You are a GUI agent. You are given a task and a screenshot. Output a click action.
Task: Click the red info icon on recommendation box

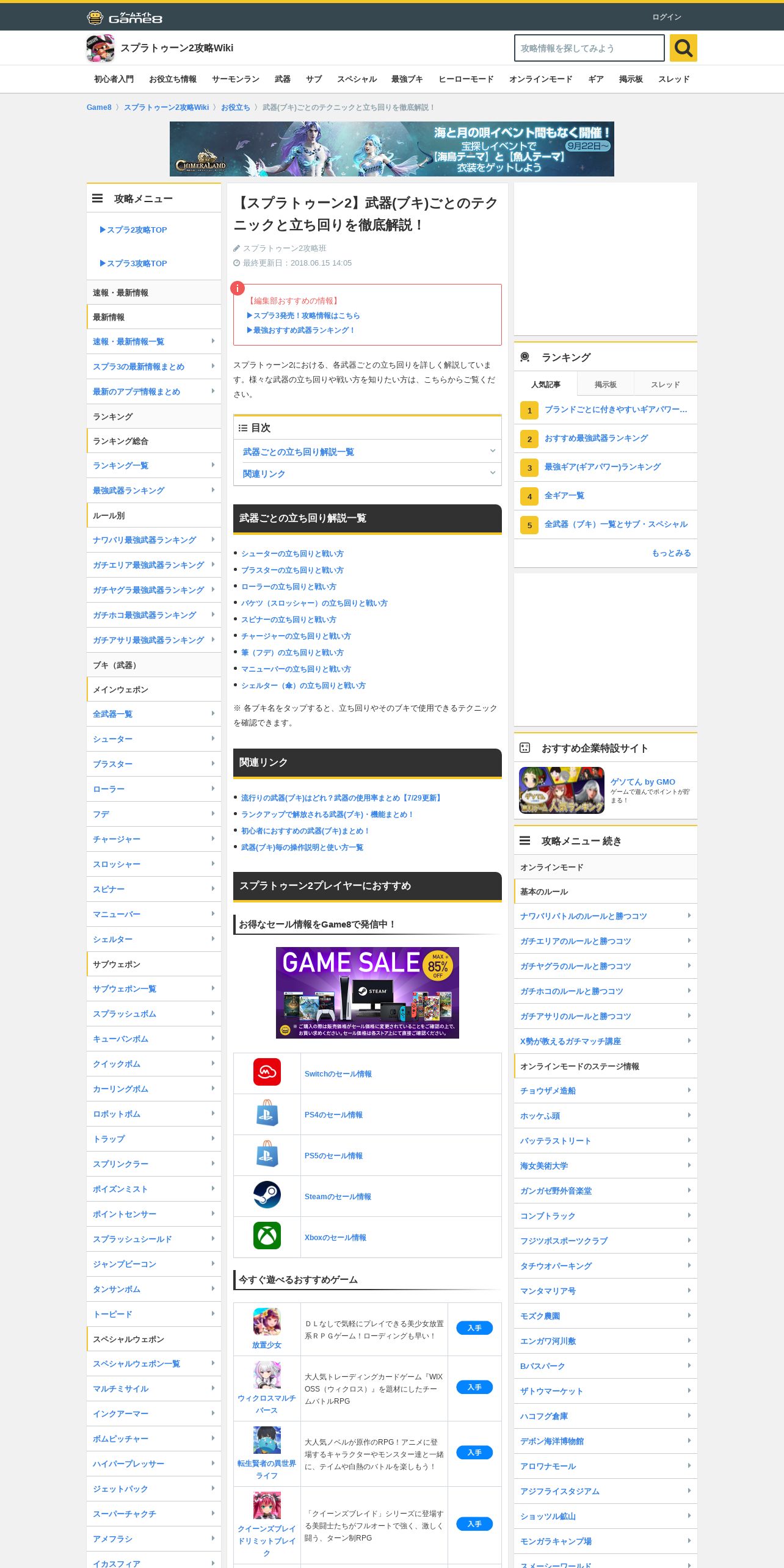(238, 288)
